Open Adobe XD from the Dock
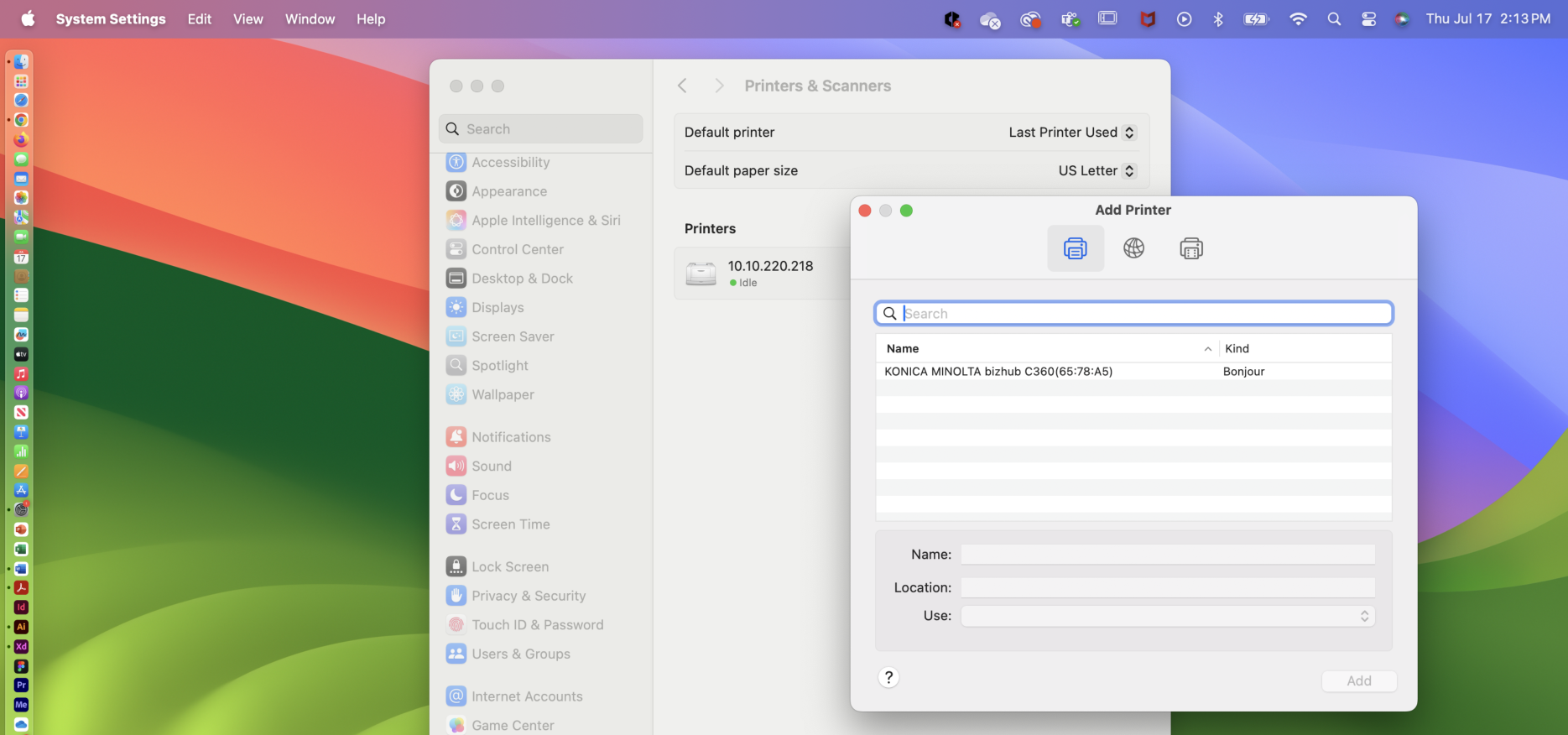Screen dimensions: 1568x735 pos(21,647)
